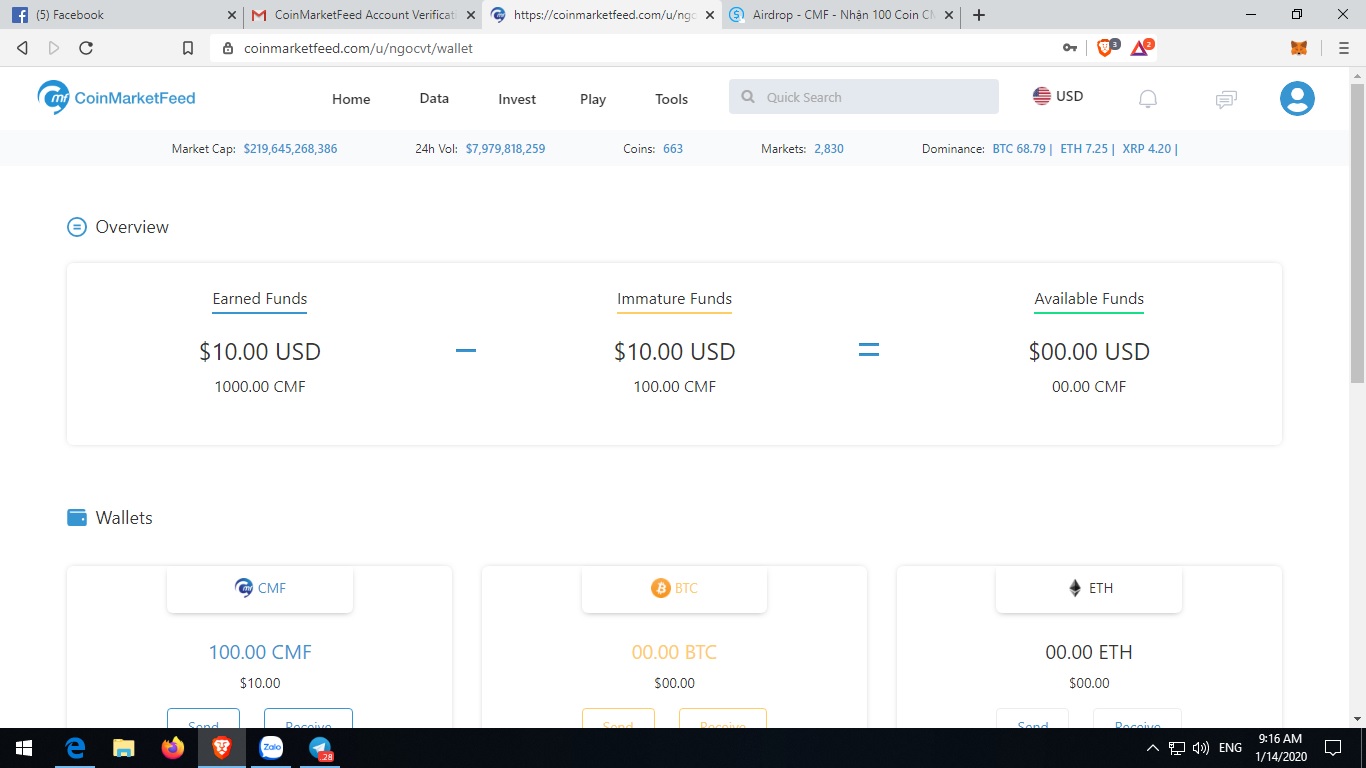Open Zalo from the taskbar
Viewport: 1366px width, 768px height.
click(x=271, y=748)
